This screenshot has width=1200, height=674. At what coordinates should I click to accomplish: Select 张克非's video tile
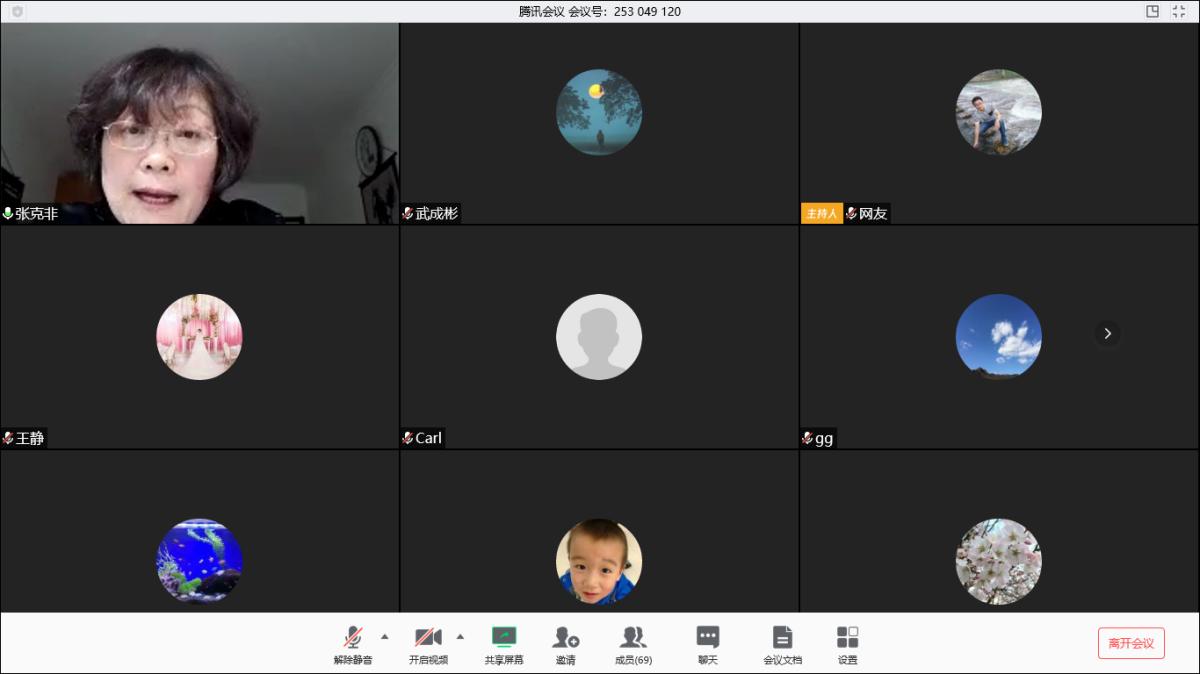click(200, 124)
